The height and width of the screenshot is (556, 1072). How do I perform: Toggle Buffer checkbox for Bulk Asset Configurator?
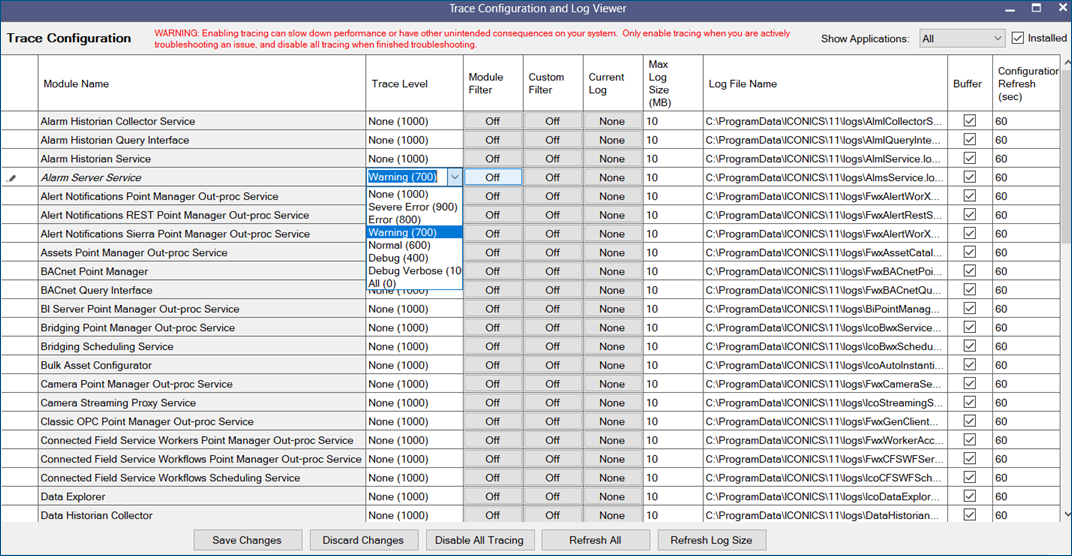point(969,365)
